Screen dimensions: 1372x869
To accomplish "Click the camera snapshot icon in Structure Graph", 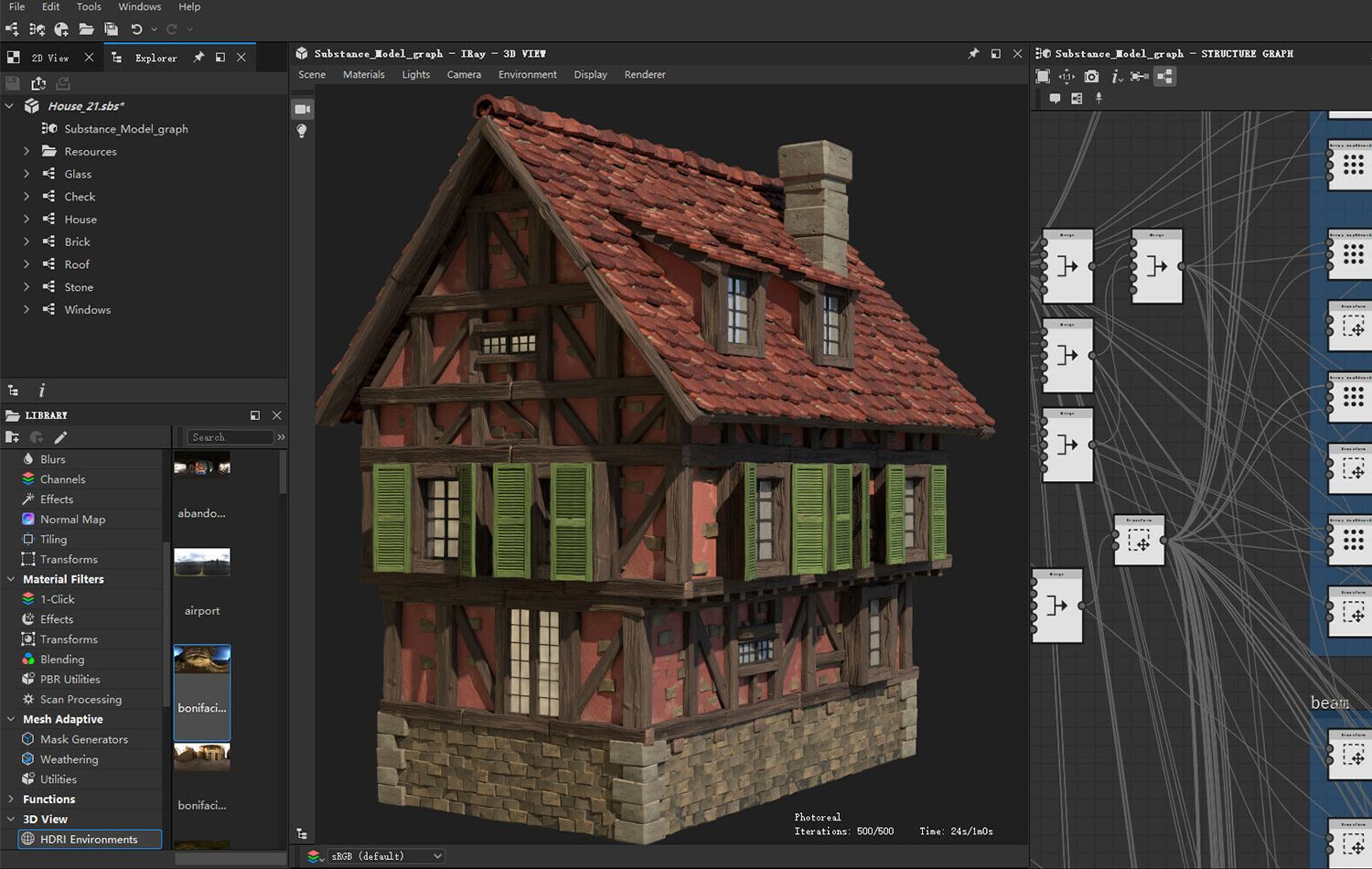I will (1091, 77).
